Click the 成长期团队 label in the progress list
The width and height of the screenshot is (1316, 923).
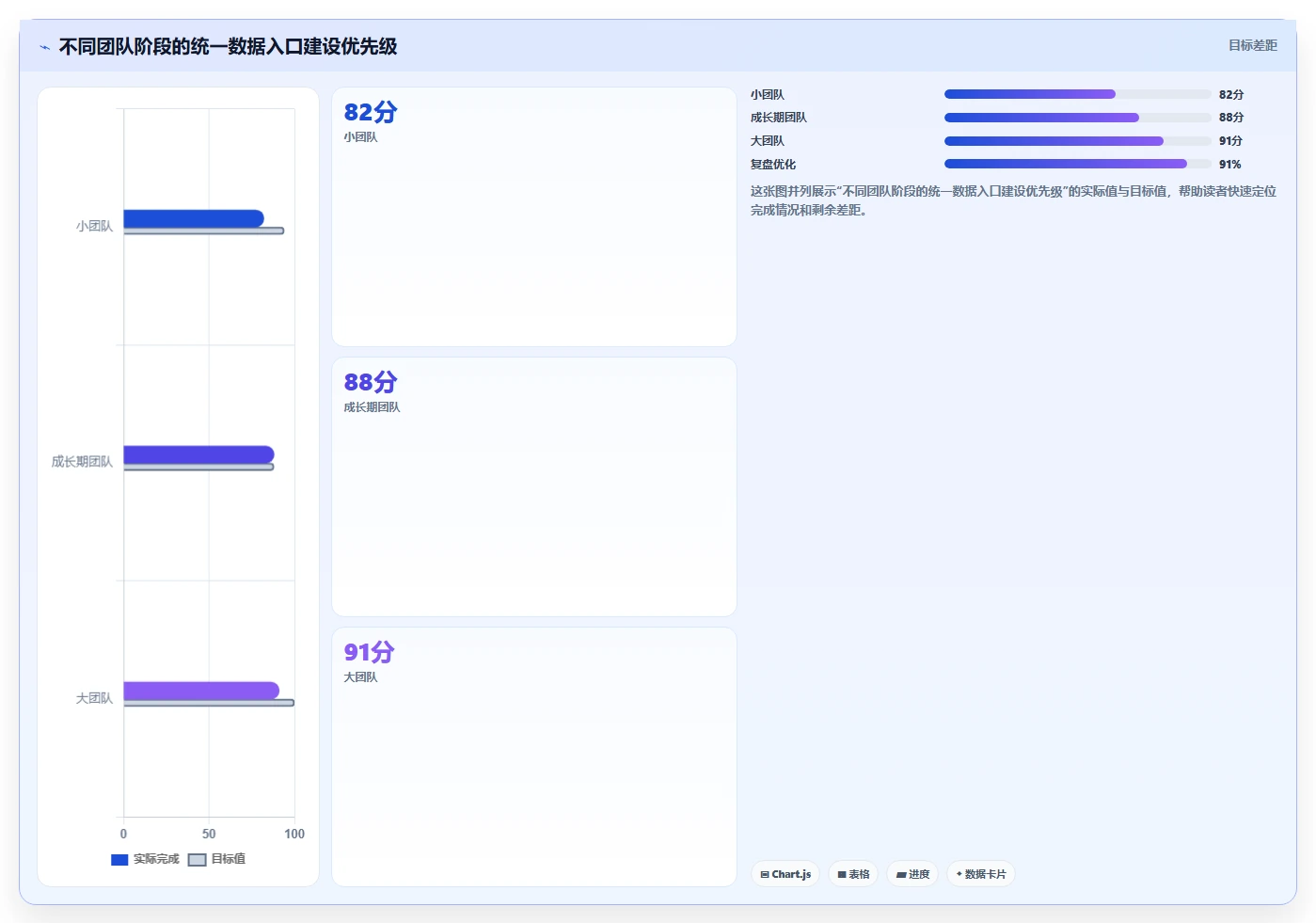point(779,118)
